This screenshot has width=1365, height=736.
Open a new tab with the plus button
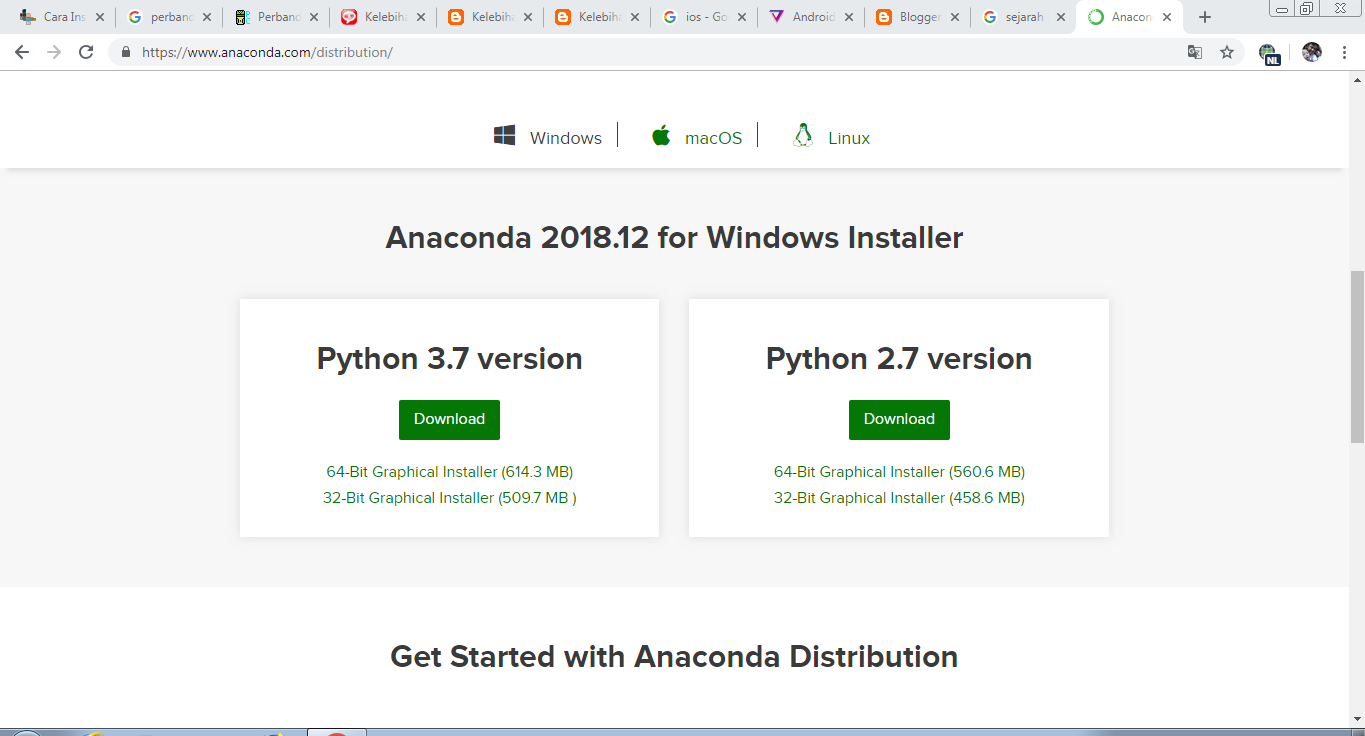(x=1205, y=16)
